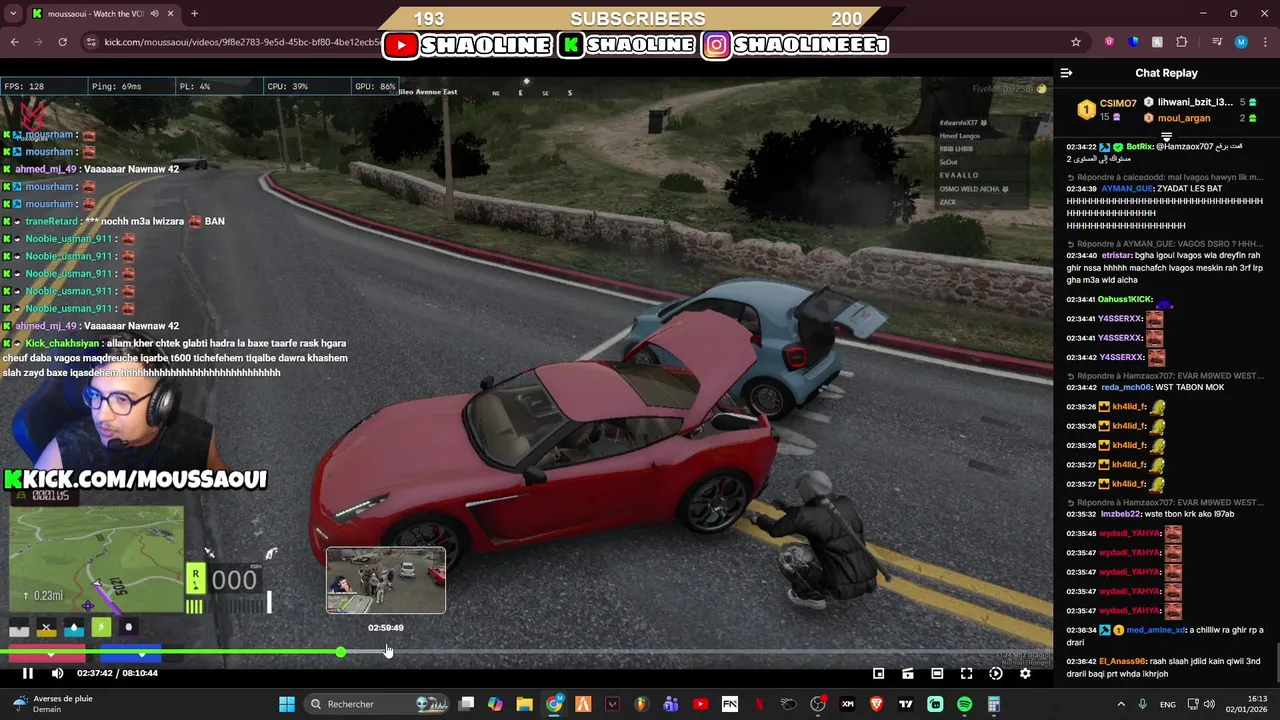Click the microphone tray icon

tap(1142, 704)
